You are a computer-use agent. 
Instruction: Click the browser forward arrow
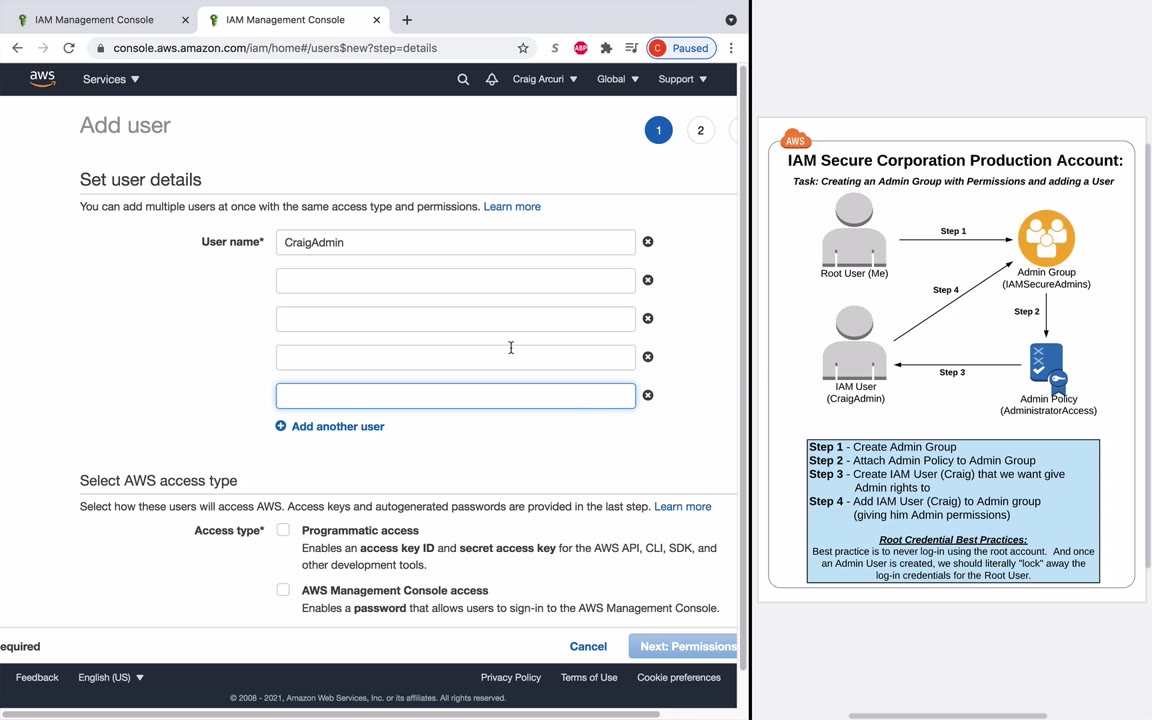tap(43, 48)
